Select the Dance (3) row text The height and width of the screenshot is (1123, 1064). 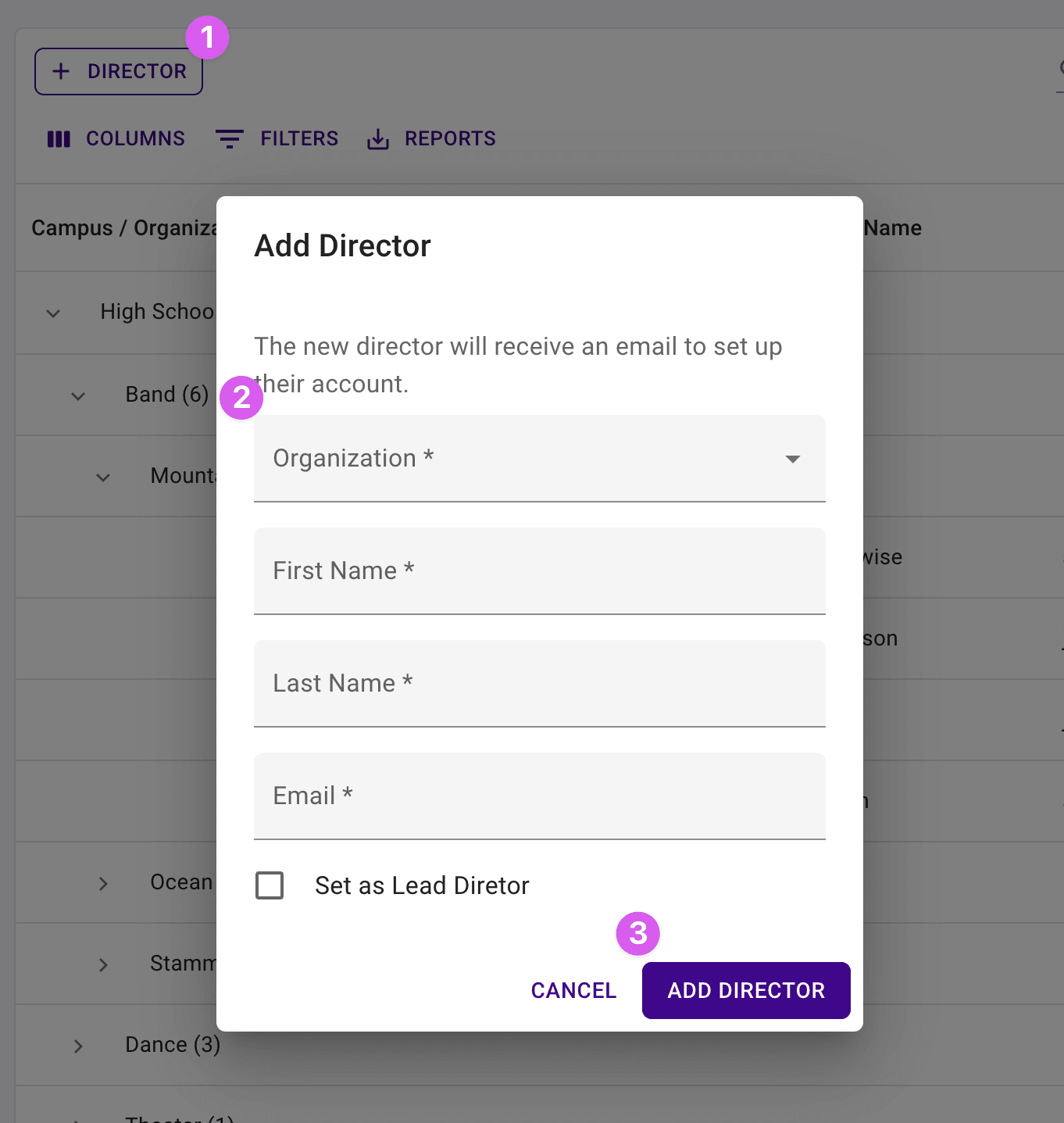point(173,1045)
